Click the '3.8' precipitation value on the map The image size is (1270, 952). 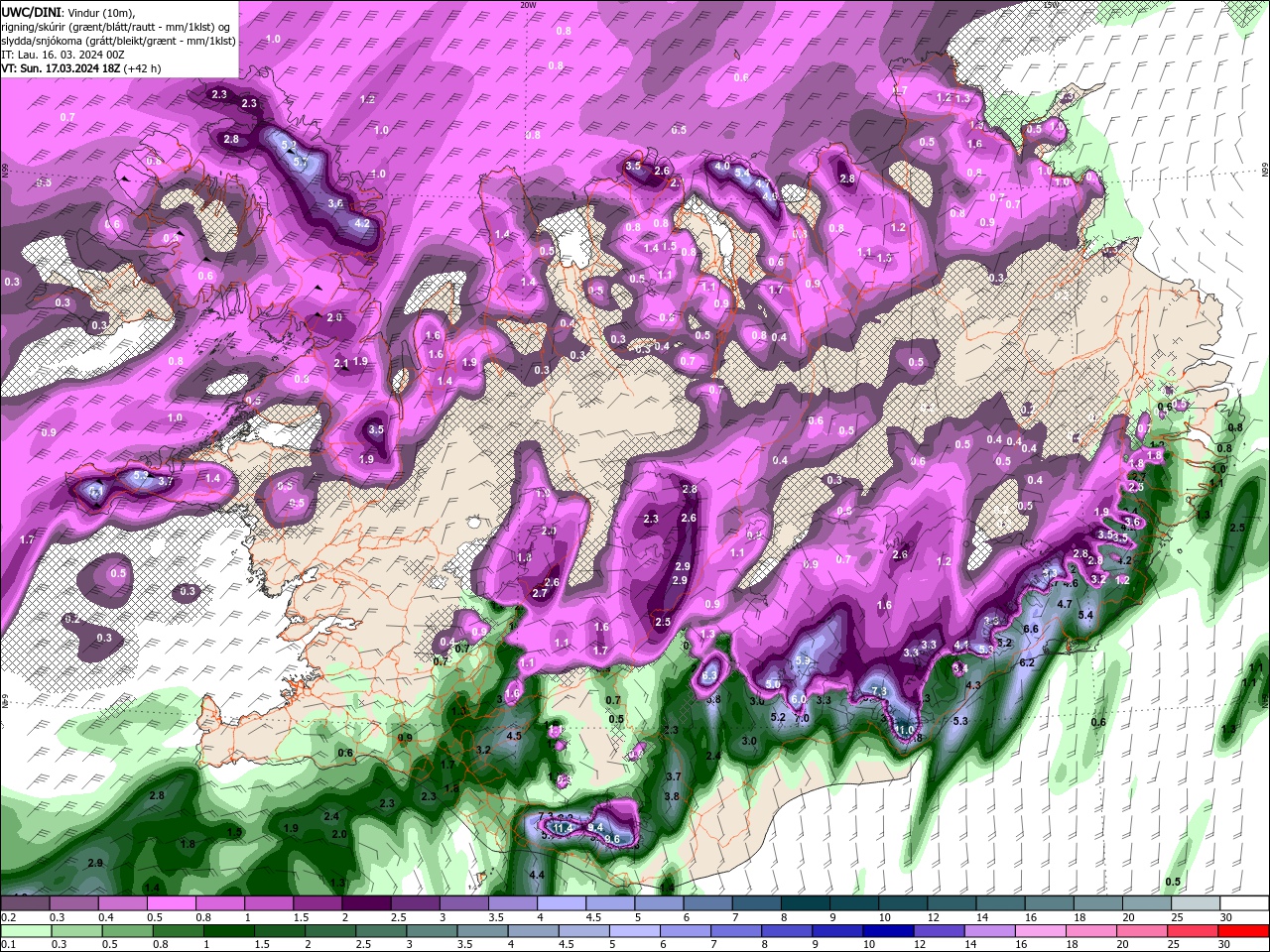point(672,796)
